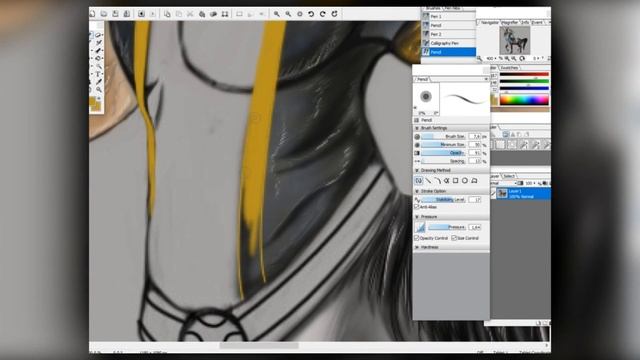Click the Brush Size slider
This screenshot has width=640, height=360.
[443, 136]
